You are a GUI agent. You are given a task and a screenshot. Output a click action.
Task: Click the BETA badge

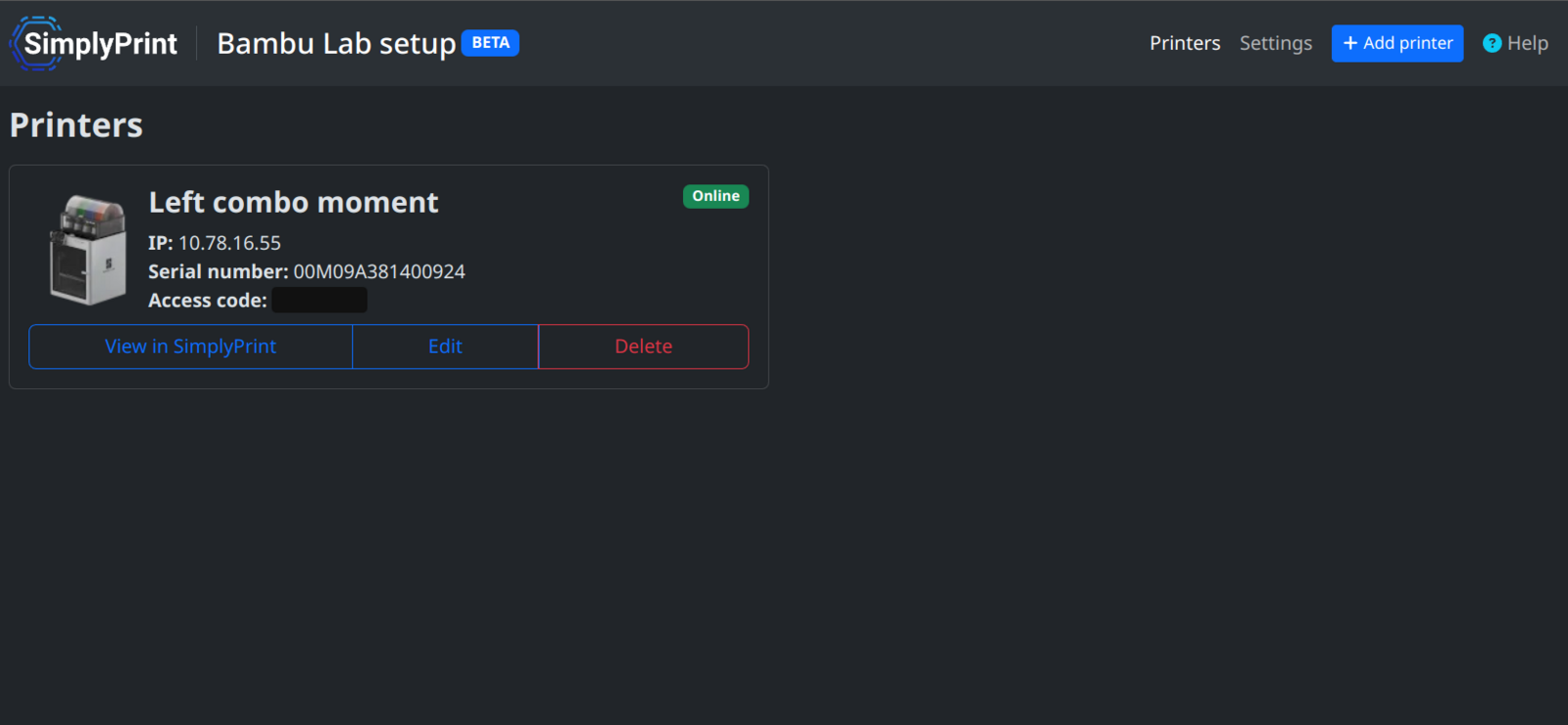(490, 43)
